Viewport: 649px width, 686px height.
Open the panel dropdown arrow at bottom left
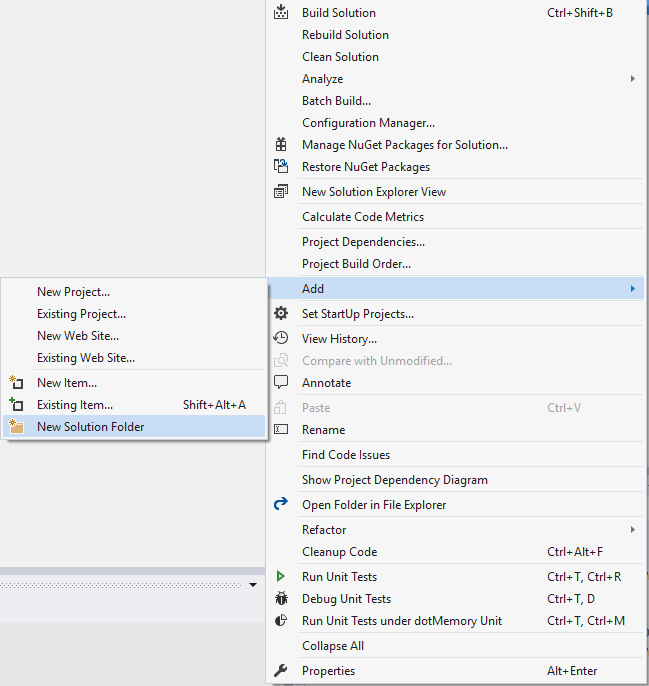pos(253,584)
